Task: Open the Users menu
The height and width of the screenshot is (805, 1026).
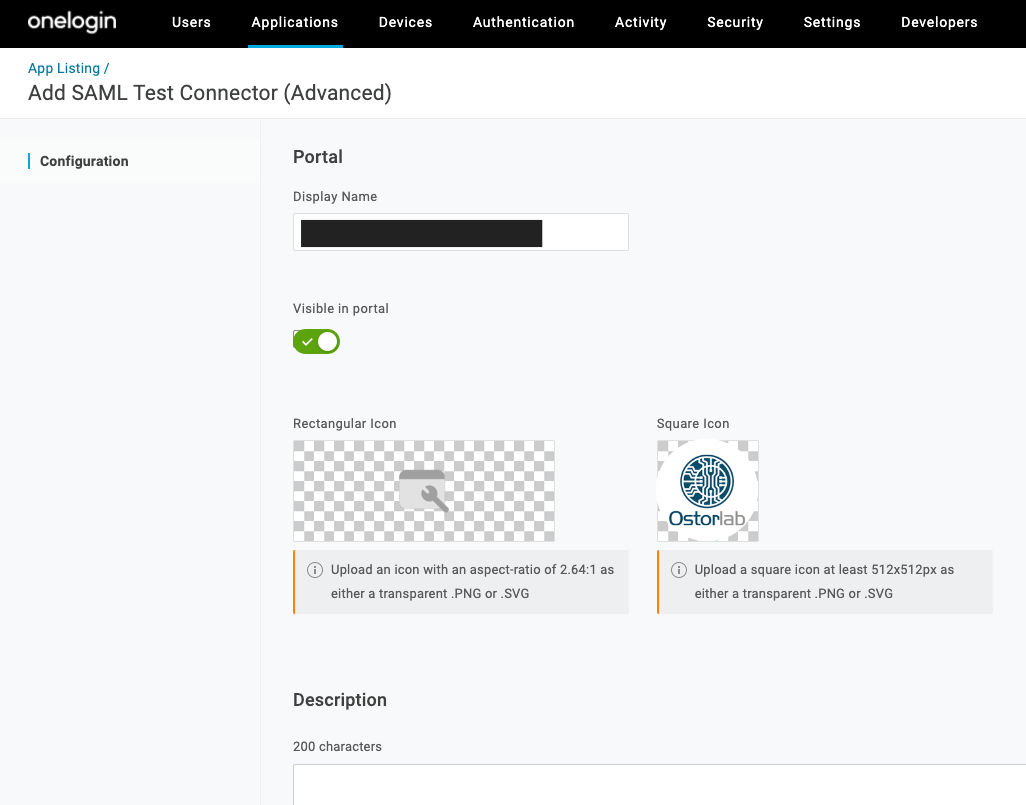Action: click(x=191, y=22)
